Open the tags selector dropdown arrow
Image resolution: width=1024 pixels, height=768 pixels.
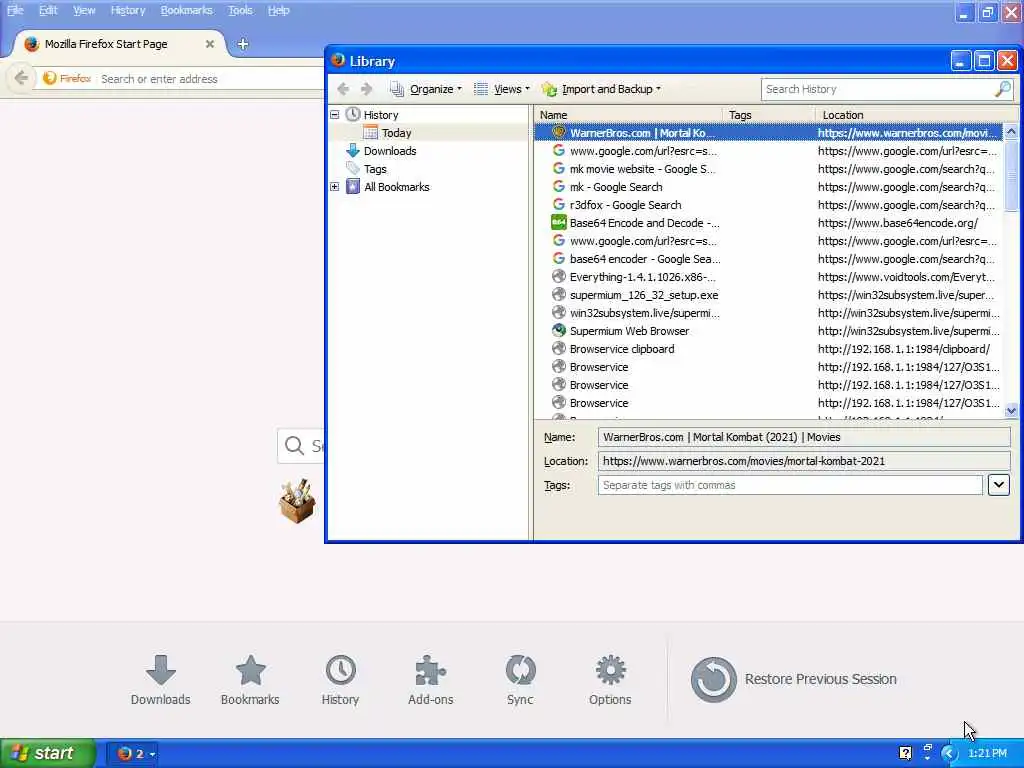(999, 485)
